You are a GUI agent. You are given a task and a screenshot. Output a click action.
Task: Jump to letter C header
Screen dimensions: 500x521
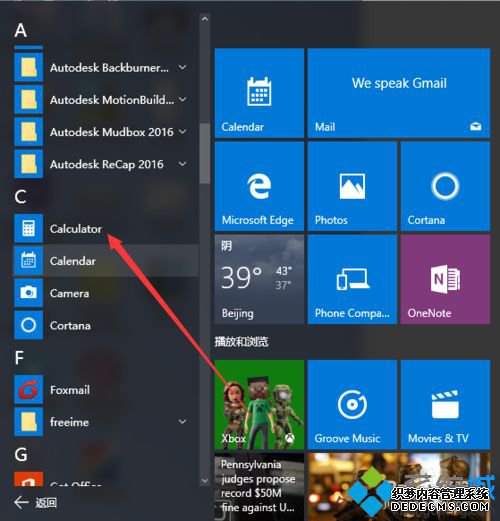tap(20, 197)
